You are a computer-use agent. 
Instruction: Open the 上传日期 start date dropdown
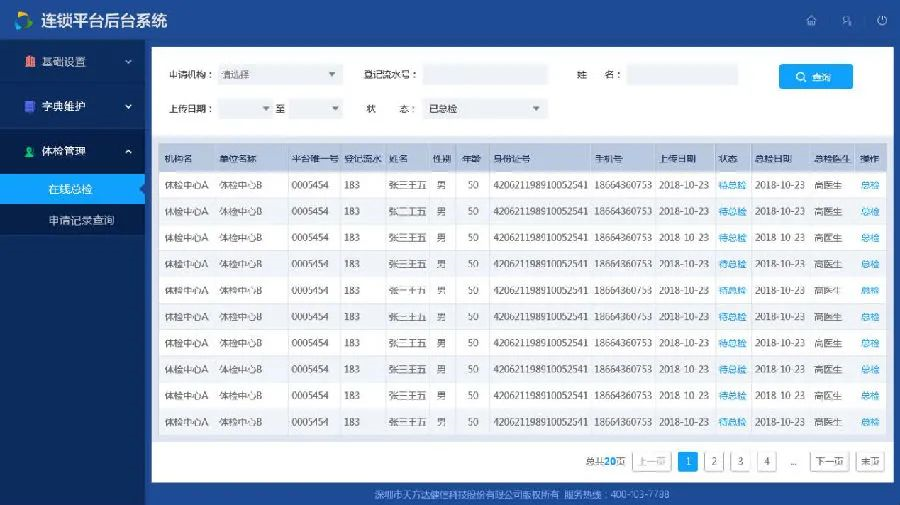coord(245,109)
